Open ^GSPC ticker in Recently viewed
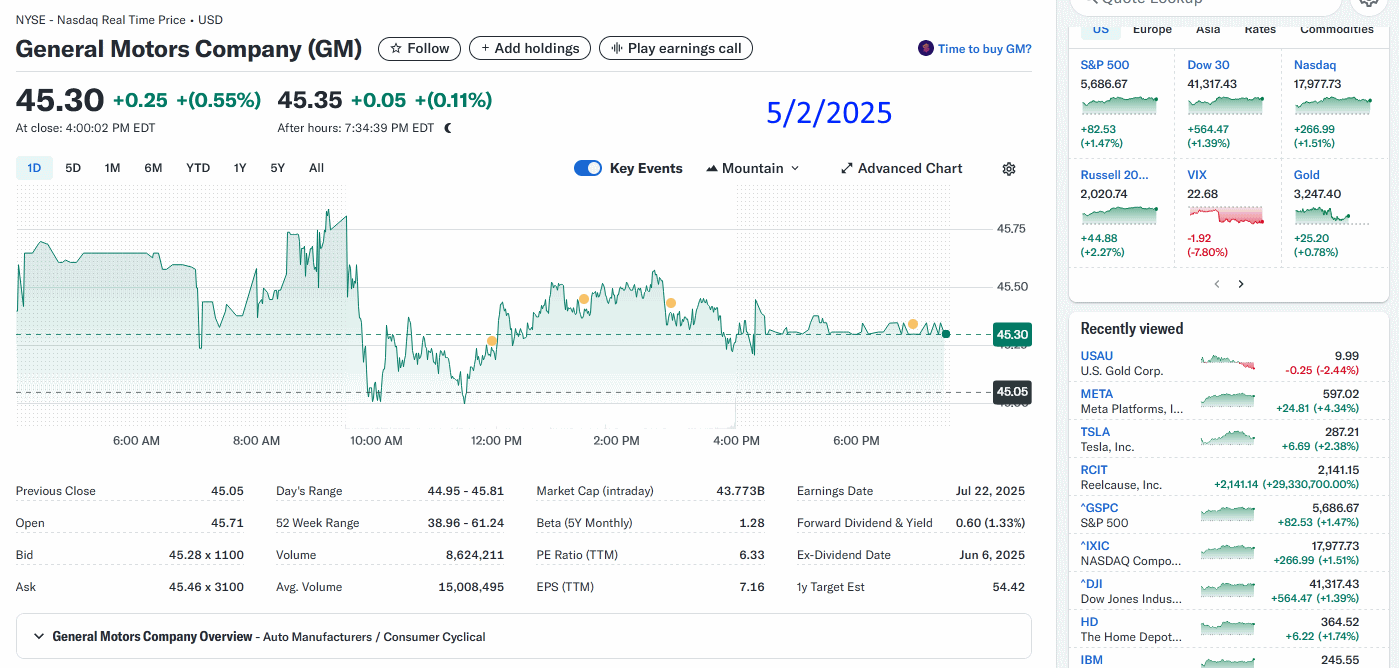 [x=1100, y=508]
